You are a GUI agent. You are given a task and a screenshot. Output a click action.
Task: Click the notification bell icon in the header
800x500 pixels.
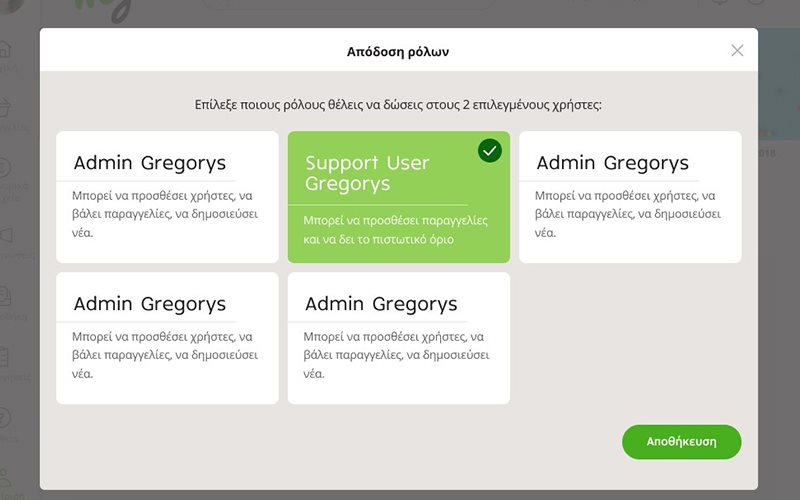[x=718, y=5]
